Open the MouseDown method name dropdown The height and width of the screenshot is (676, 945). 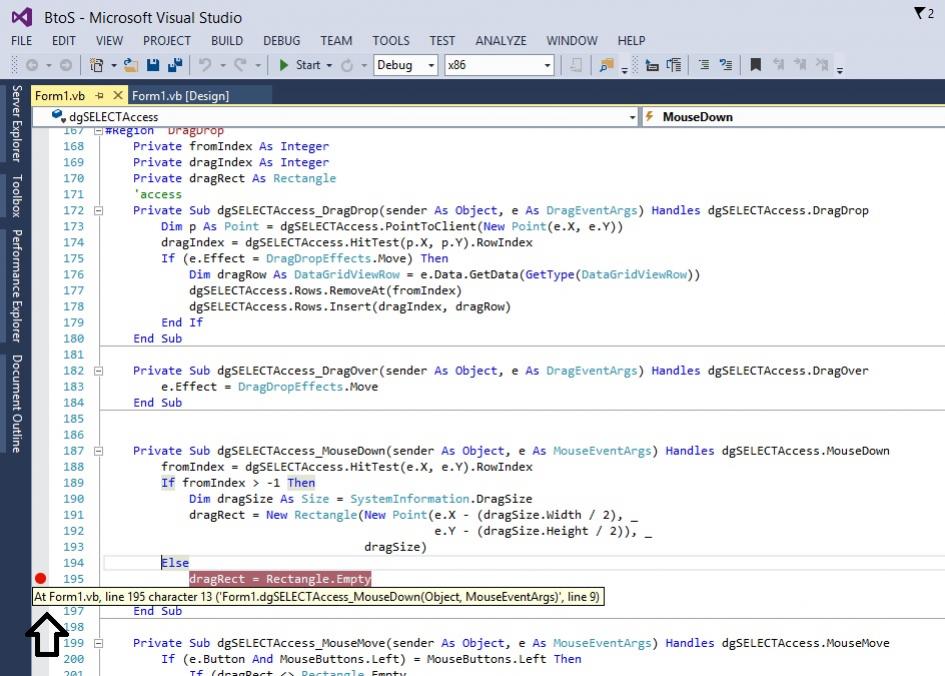tap(794, 117)
